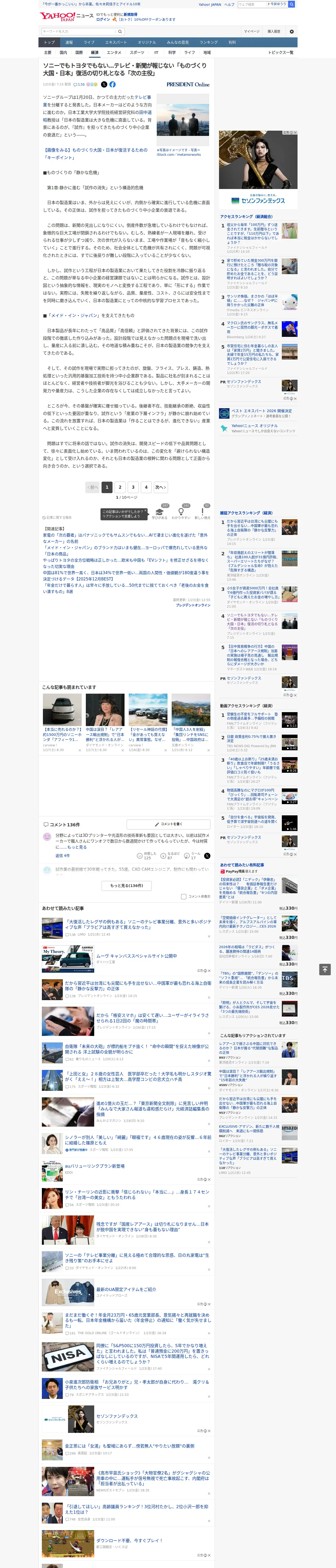336x1568 pixels.
Task: Open settings via the gear icon
Action: coord(292,32)
